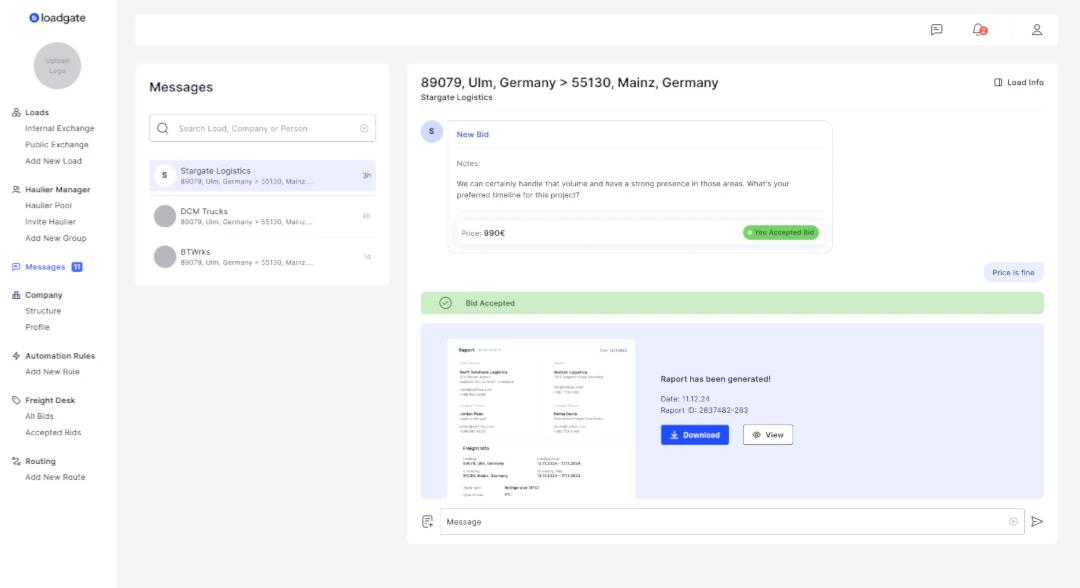Clear the search field with the circular x

tap(364, 128)
